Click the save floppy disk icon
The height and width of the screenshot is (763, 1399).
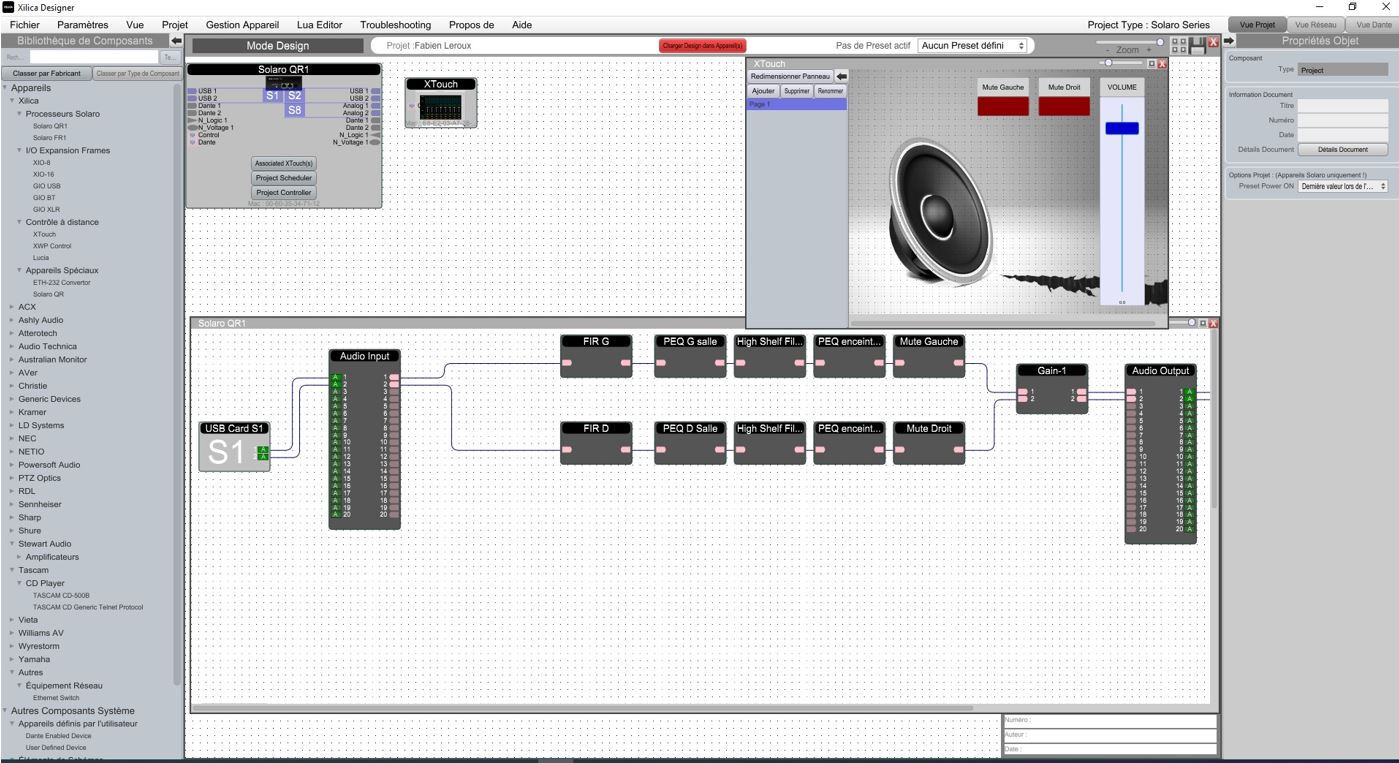(x=1197, y=45)
